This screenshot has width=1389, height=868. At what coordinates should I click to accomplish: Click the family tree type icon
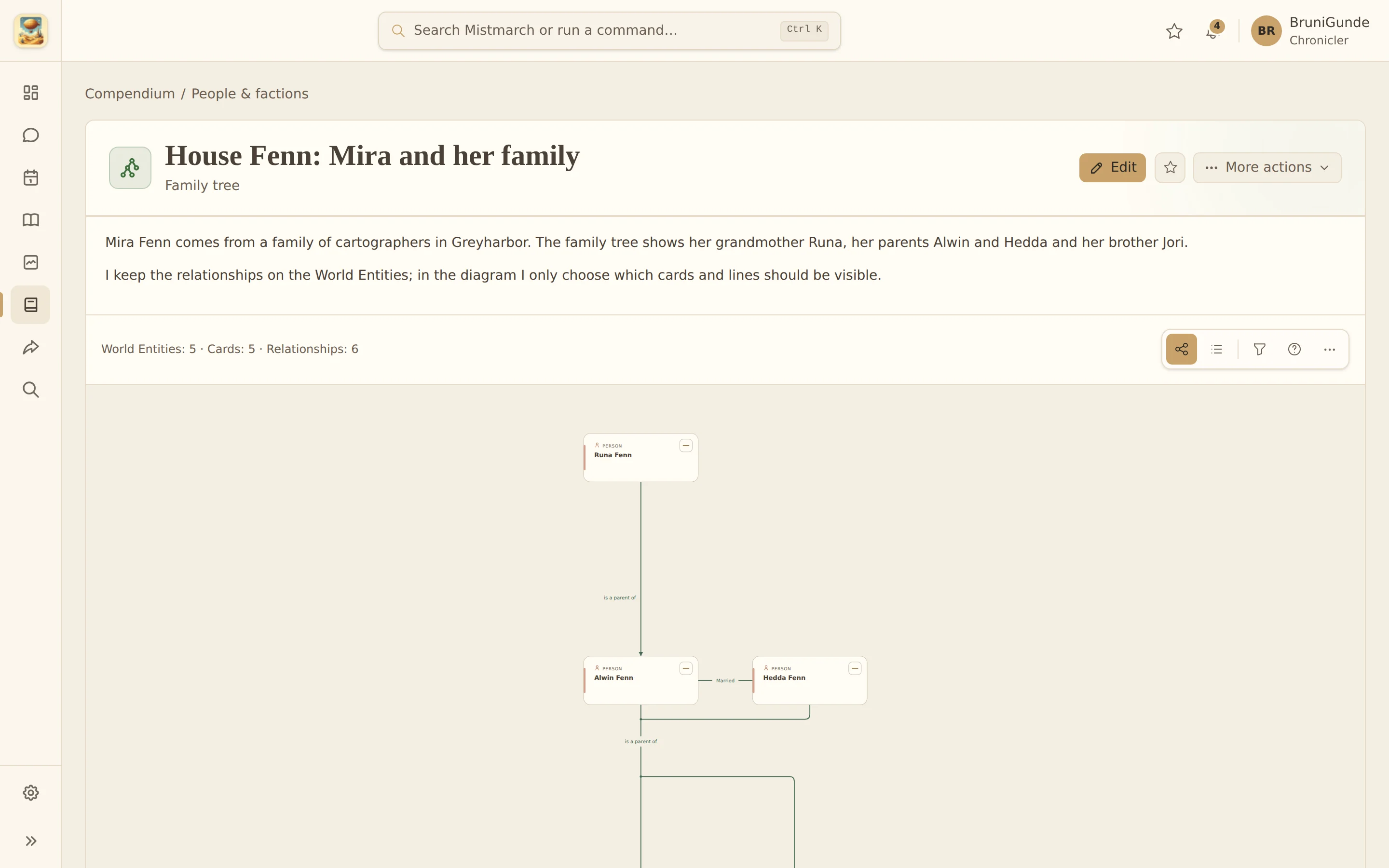(x=130, y=168)
